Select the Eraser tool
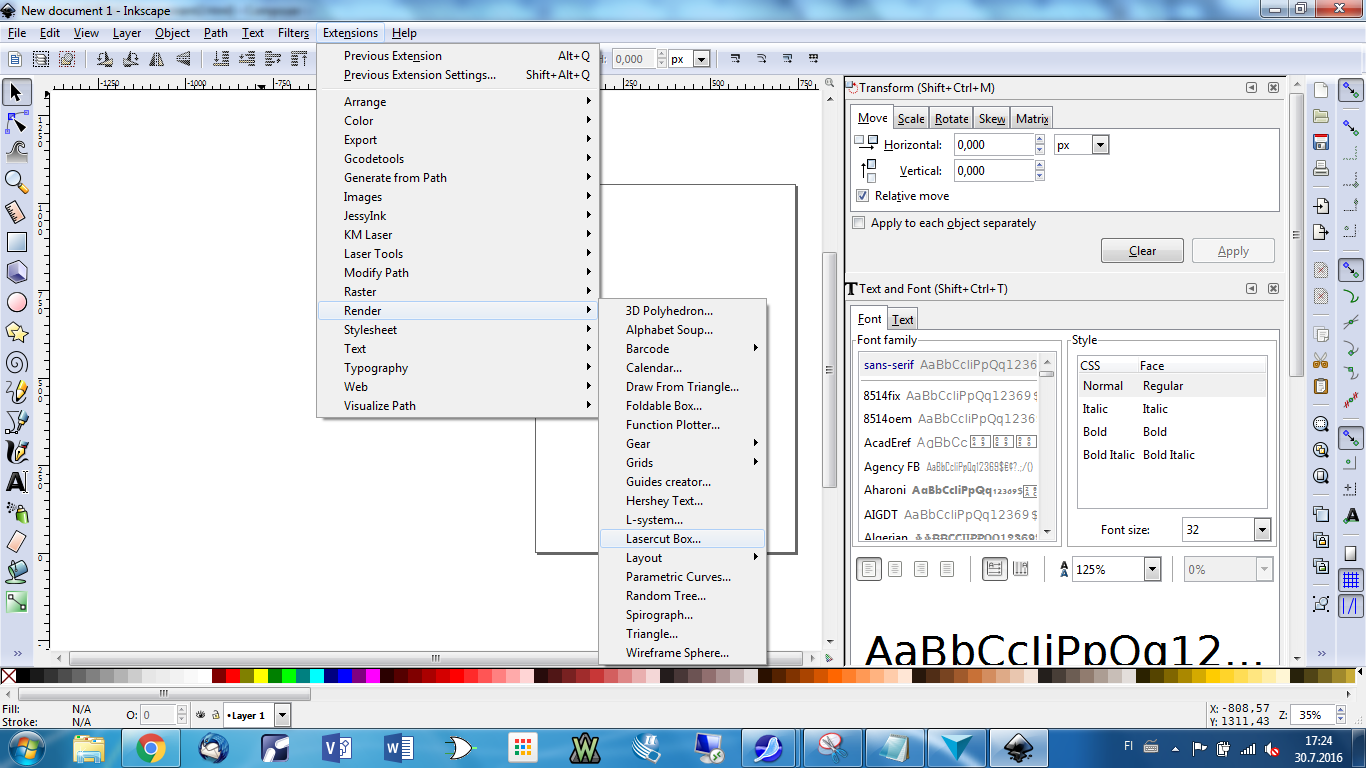1366x768 pixels. [x=16, y=542]
